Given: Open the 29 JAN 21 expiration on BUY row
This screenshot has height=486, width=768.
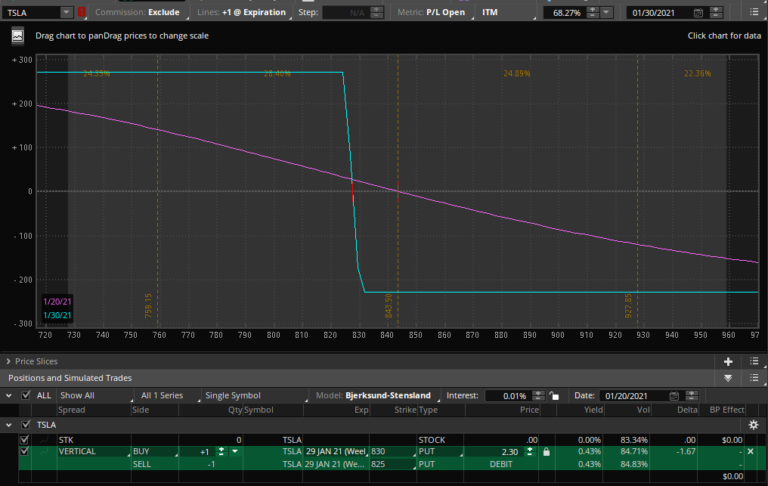Looking at the screenshot, I should (336, 452).
